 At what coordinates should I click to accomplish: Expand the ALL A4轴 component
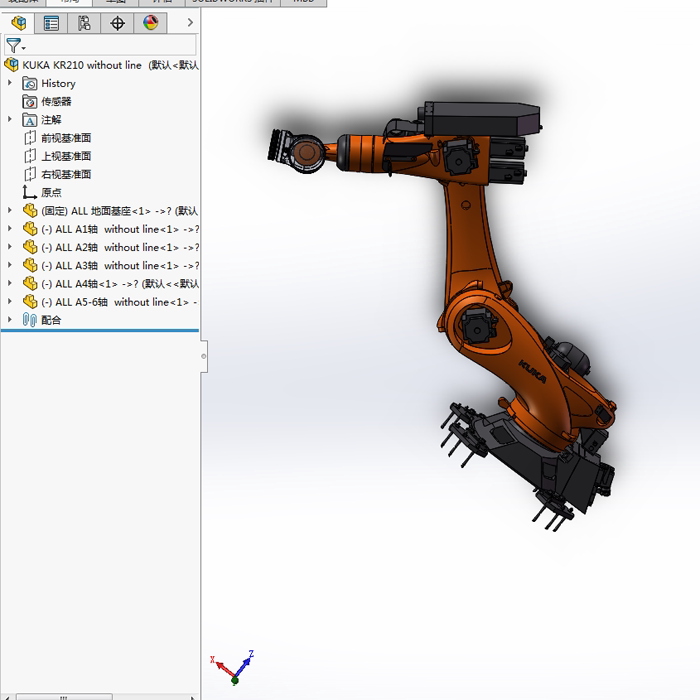pos(10,283)
